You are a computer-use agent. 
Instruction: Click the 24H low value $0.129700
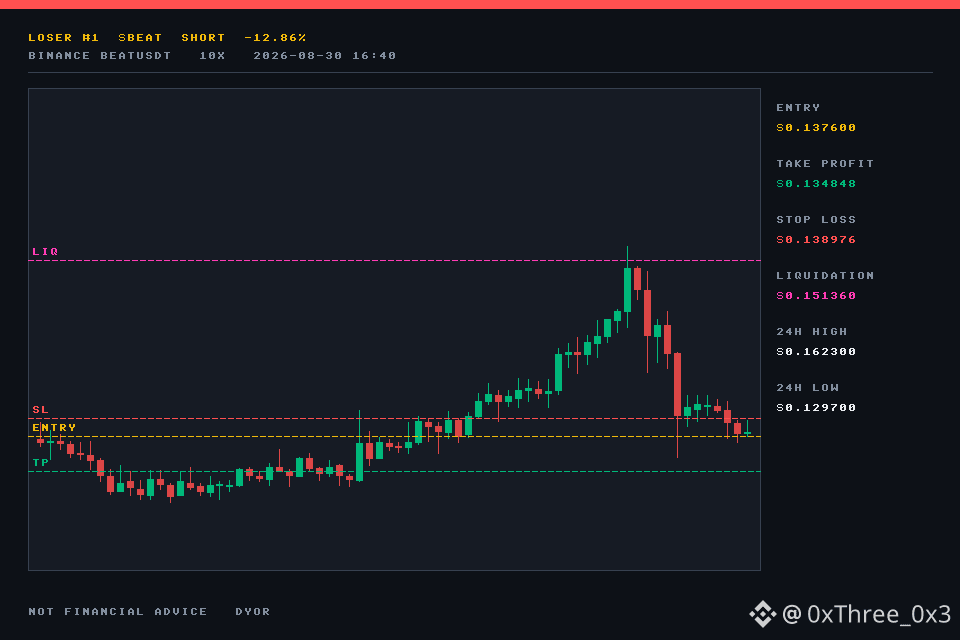(816, 408)
